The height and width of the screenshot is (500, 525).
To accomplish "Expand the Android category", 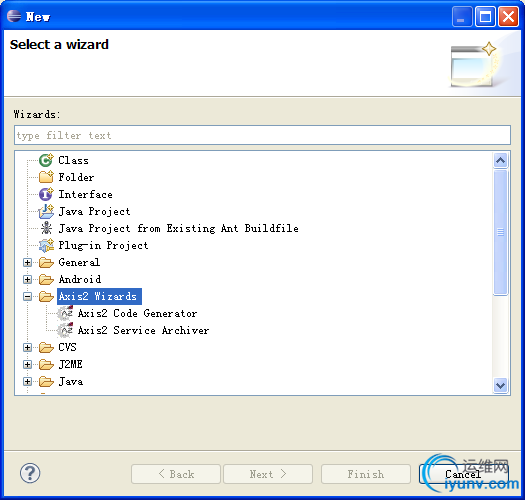I will pos(27,279).
